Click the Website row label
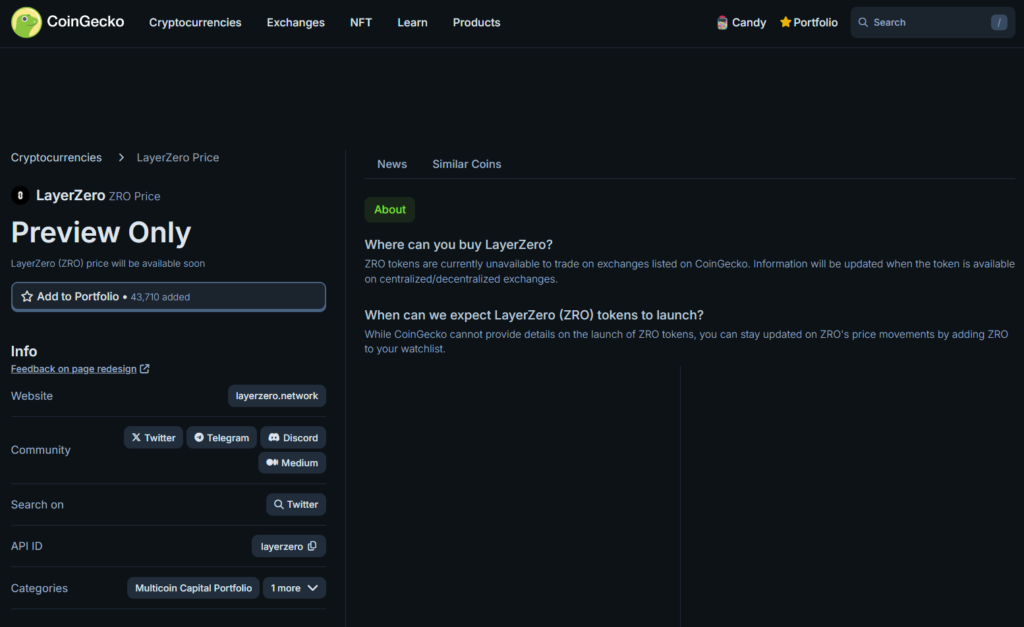 (x=32, y=396)
